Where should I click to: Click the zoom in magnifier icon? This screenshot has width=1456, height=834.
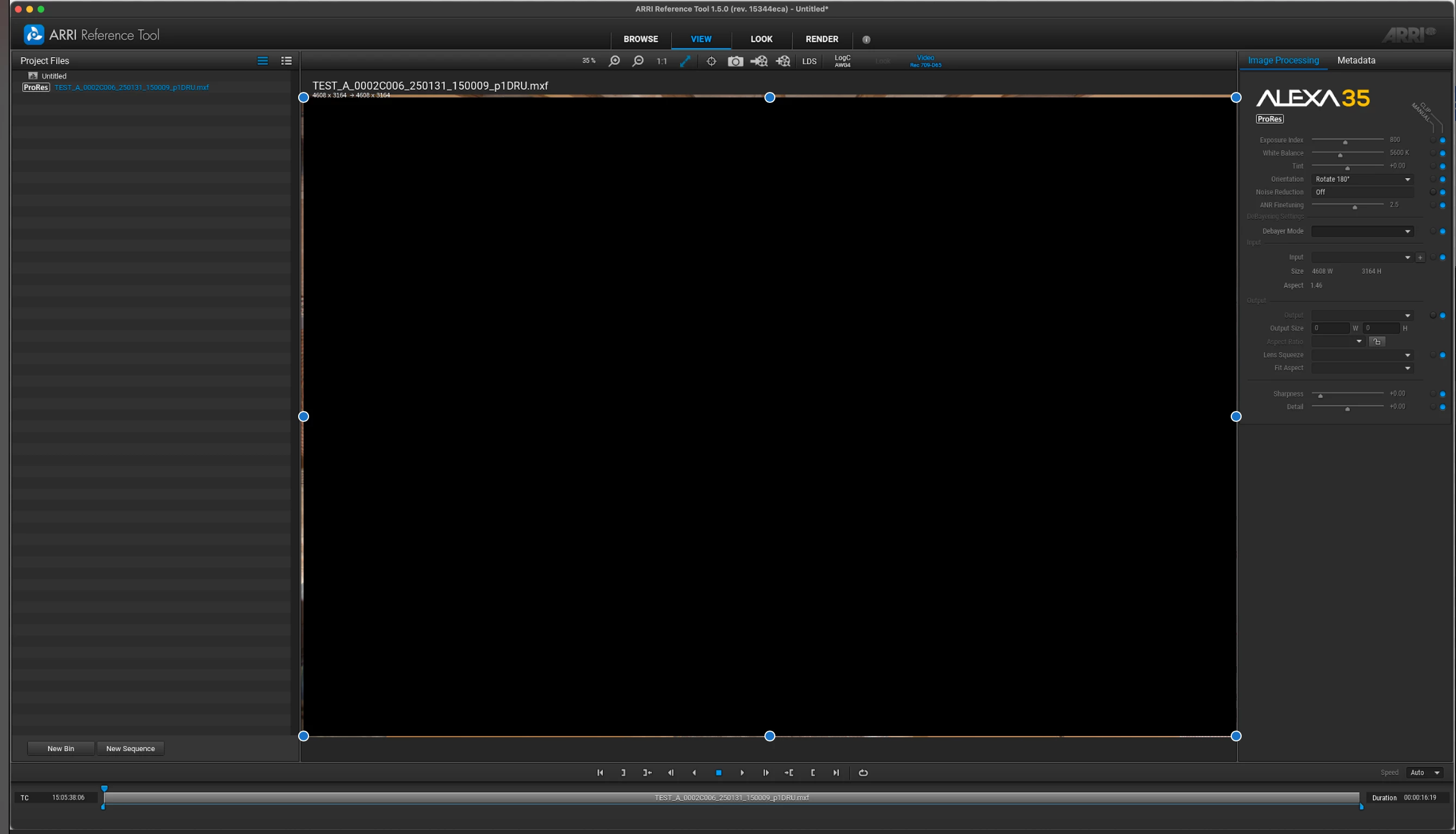click(614, 61)
